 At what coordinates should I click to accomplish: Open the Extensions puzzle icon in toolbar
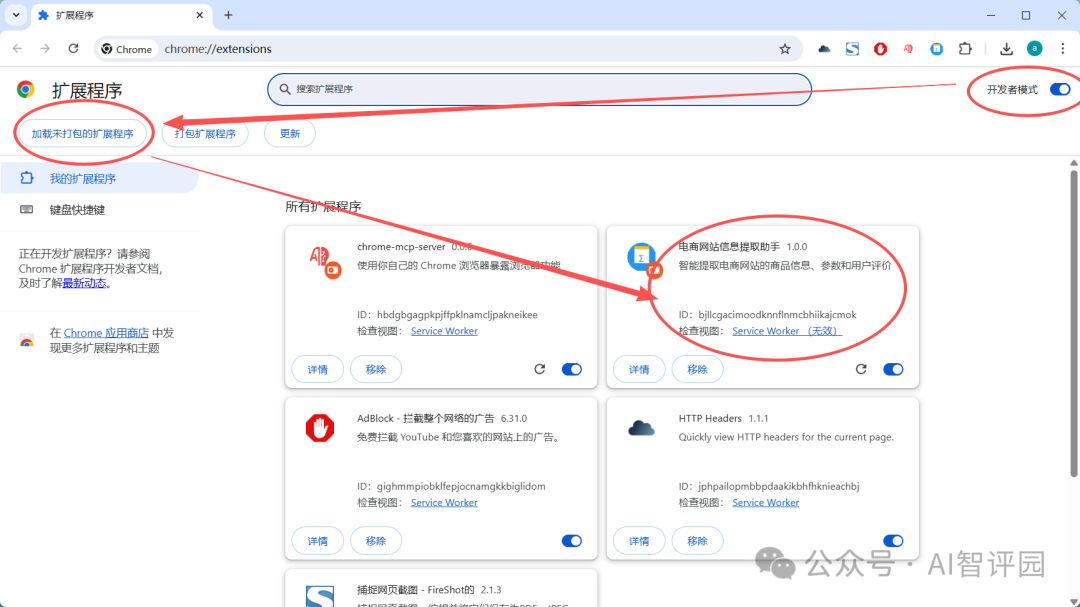coord(964,48)
